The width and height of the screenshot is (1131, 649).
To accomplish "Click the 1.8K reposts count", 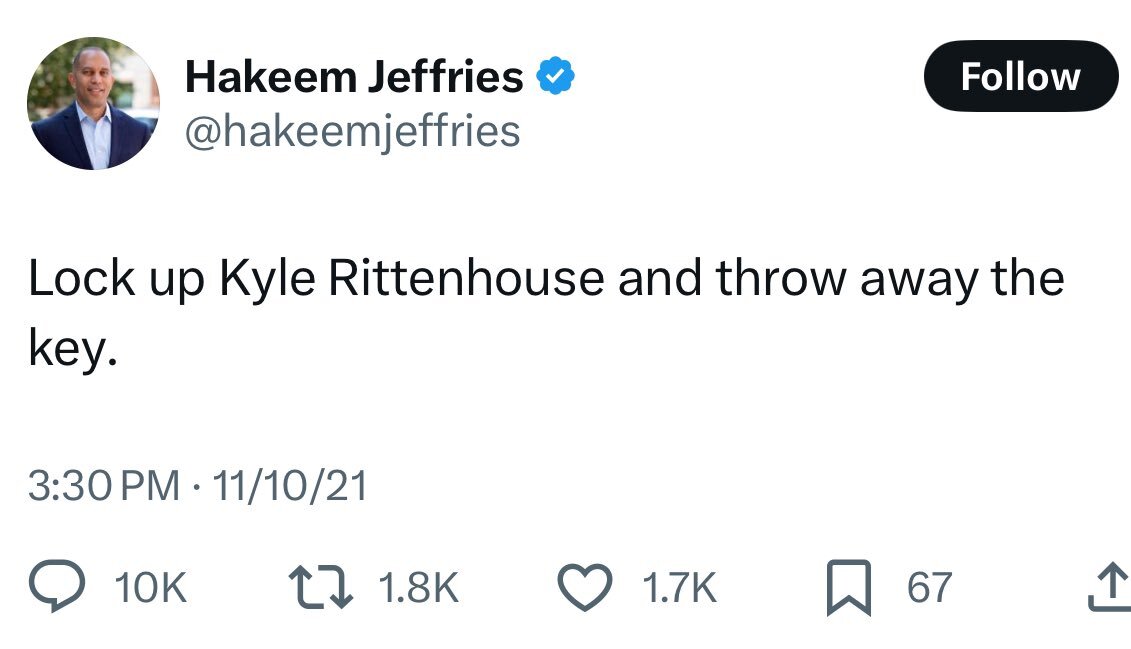I will [x=418, y=588].
